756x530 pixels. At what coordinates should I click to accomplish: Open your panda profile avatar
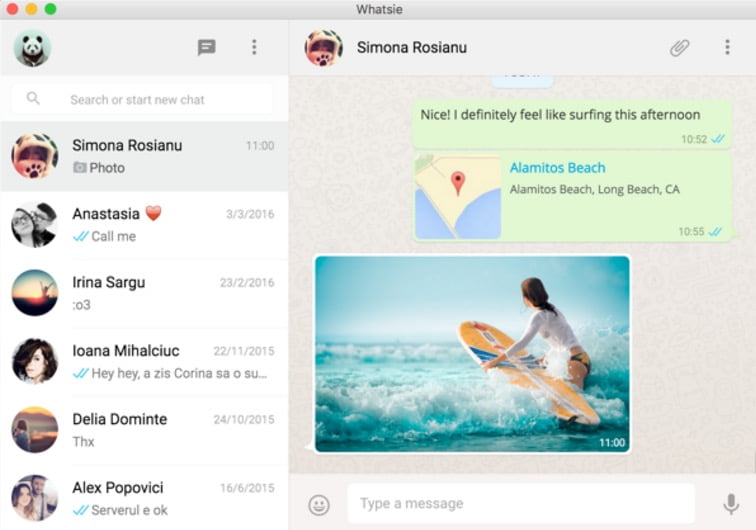pos(32,47)
